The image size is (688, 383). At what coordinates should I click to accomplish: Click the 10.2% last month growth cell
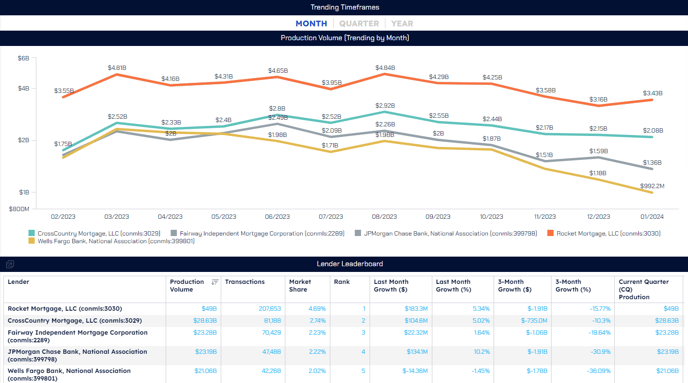[482, 351]
